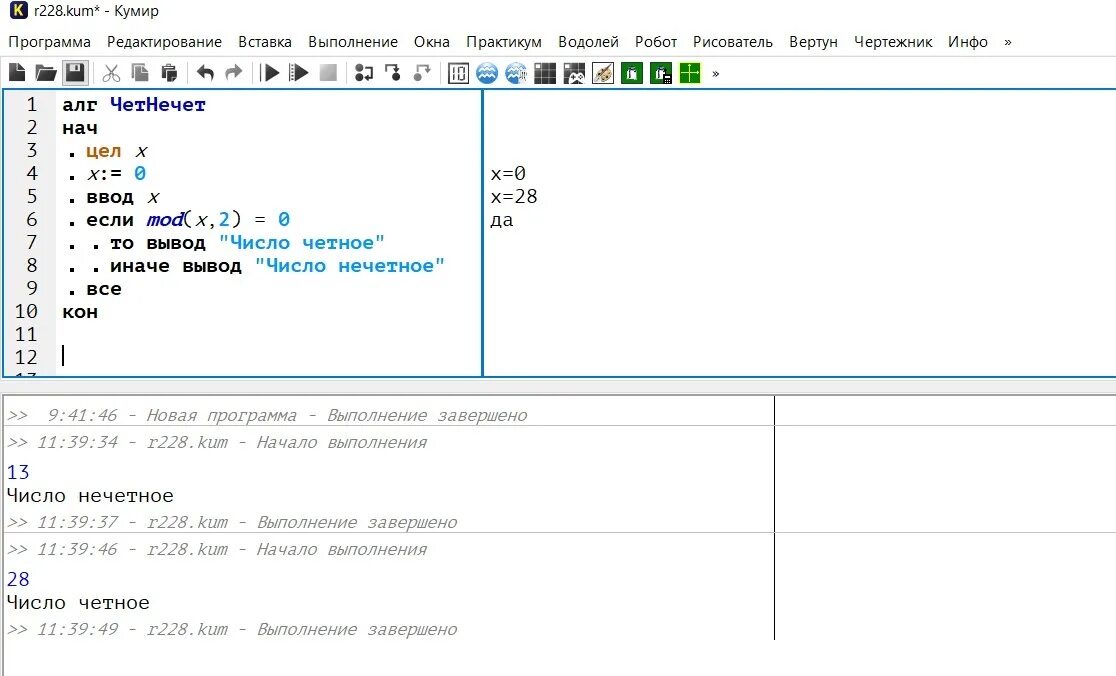1116x676 pixels.
Task: Click final output line 'Число четное'
Action: click(x=78, y=603)
